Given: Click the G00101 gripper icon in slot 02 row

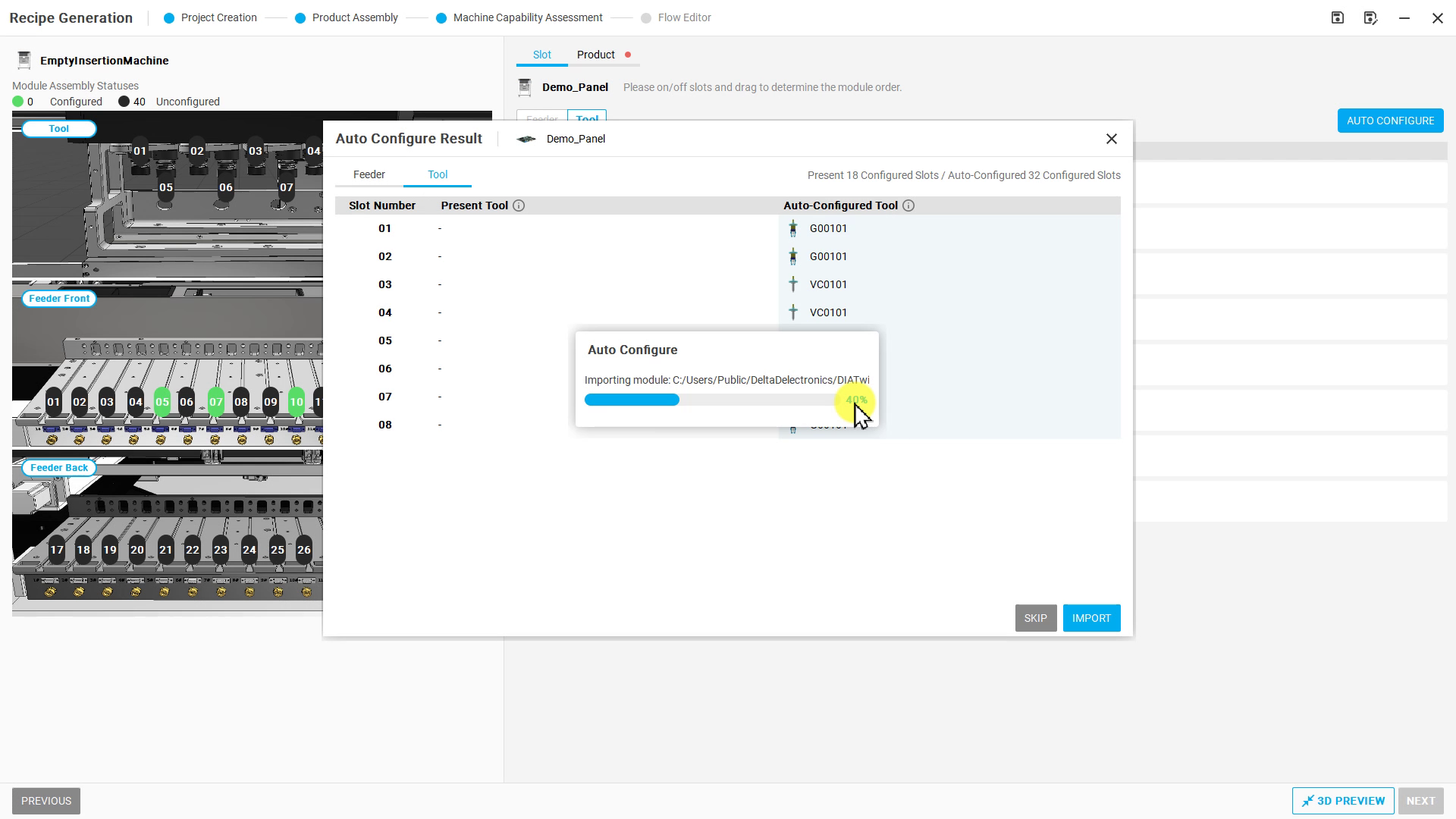Looking at the screenshot, I should click(x=793, y=256).
